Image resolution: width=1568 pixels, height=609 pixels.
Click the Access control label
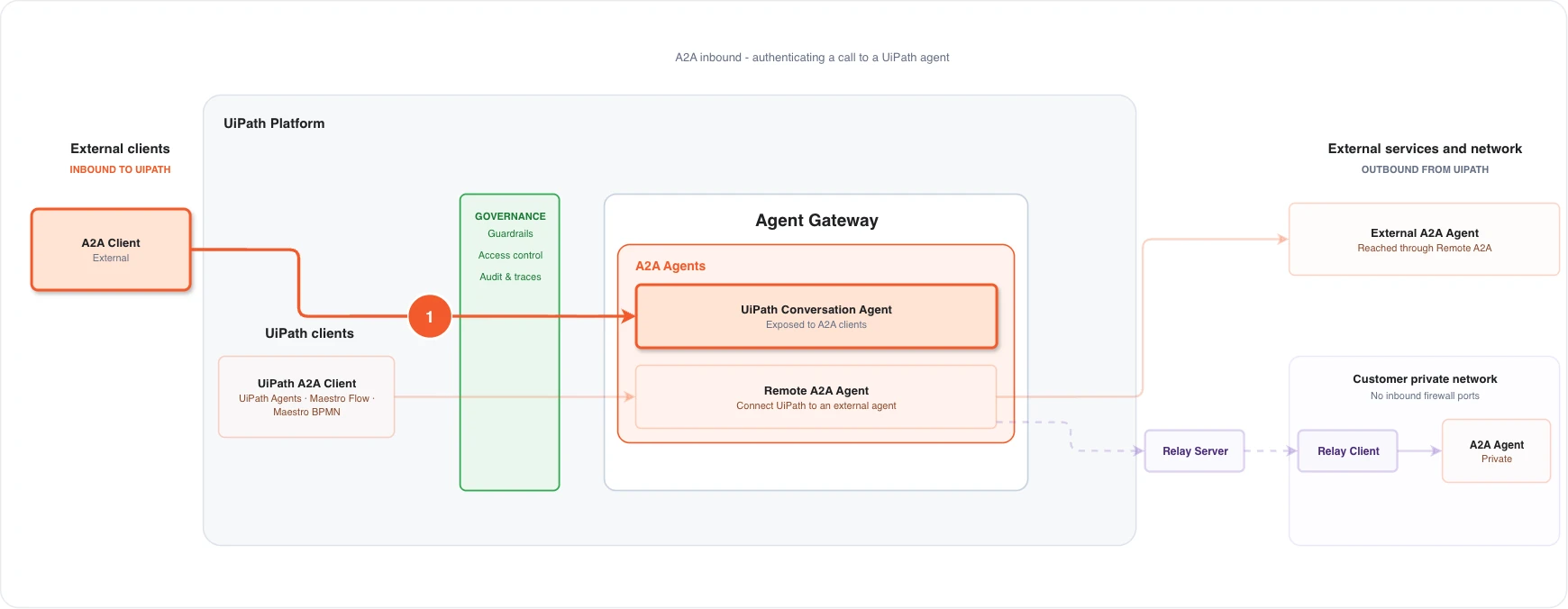[x=510, y=255]
